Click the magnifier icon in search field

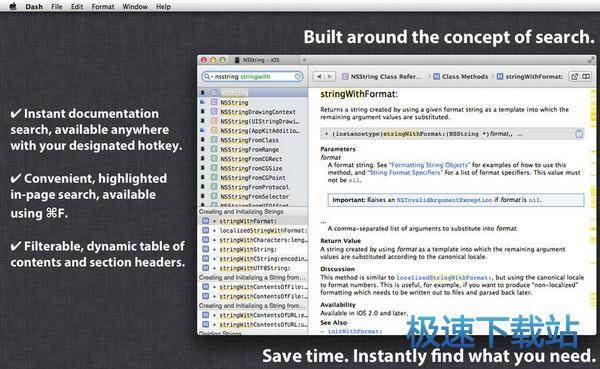(207, 77)
